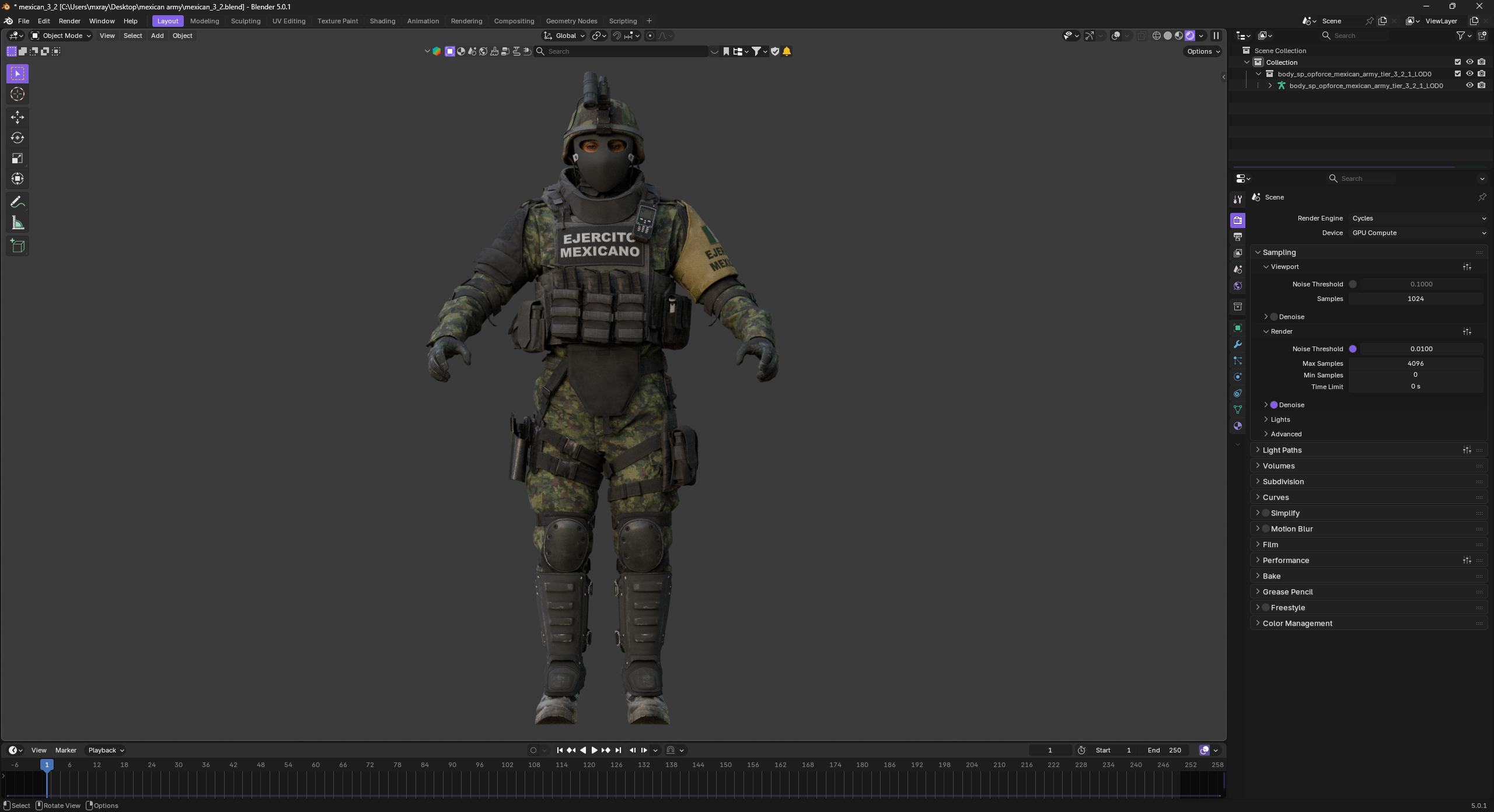Select the Measure tool
The image size is (1494, 812).
(x=18, y=223)
